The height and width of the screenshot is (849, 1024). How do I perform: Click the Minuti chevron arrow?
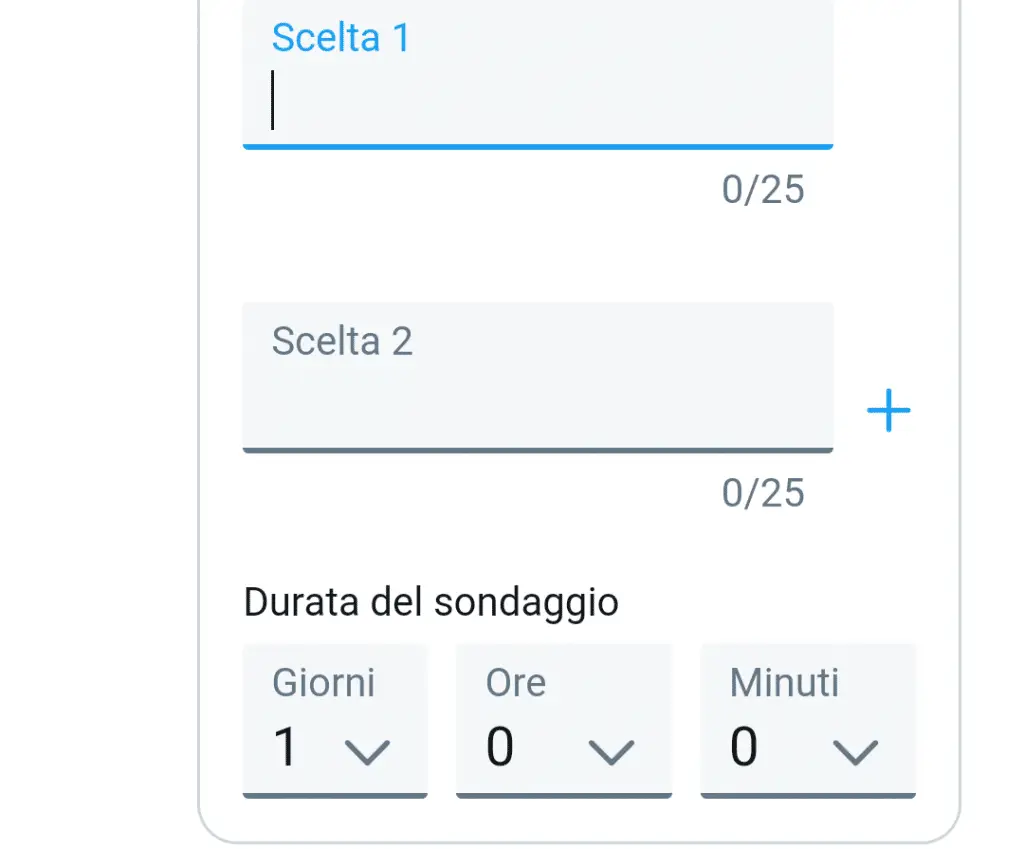coord(857,750)
